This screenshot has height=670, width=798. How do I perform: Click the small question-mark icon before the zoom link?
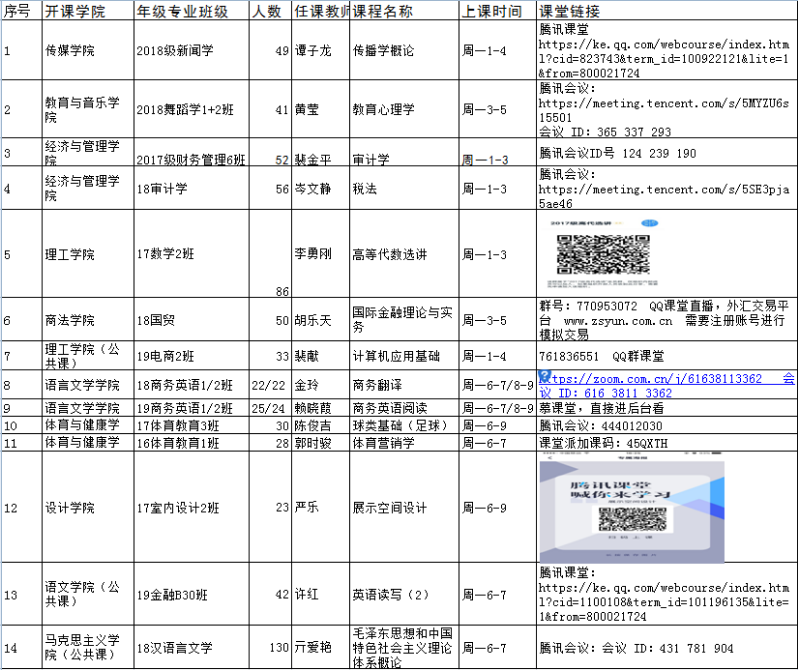pyautogui.click(x=545, y=377)
